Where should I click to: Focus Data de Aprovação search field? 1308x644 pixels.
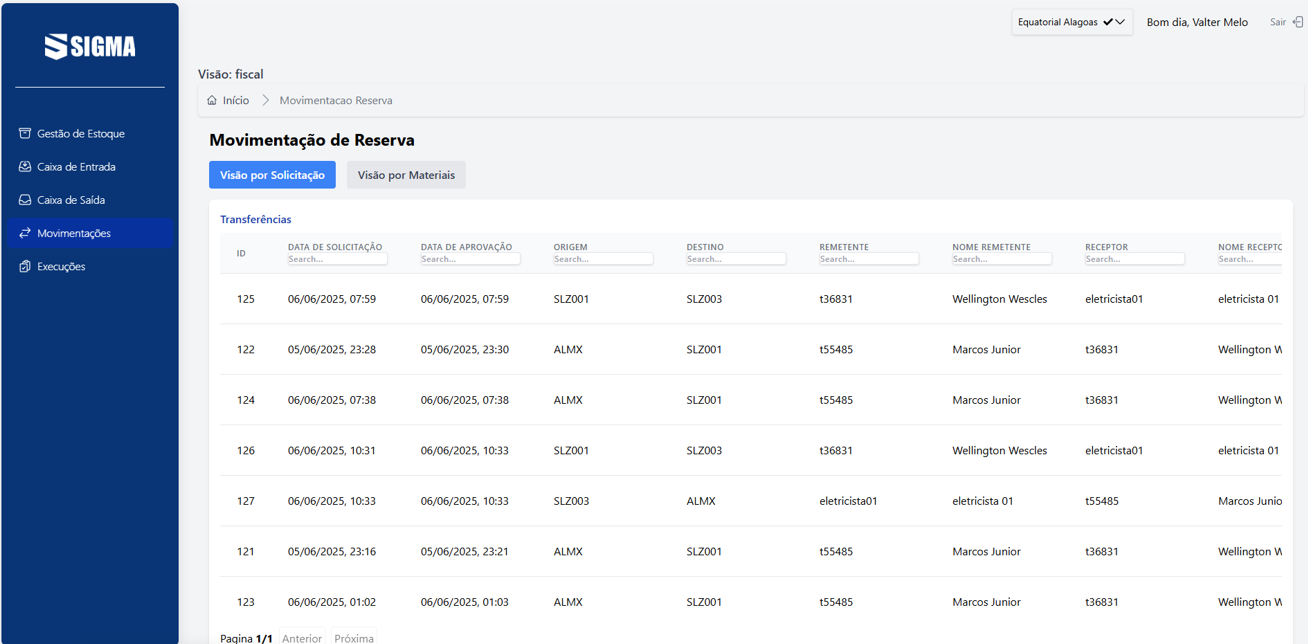pos(470,259)
